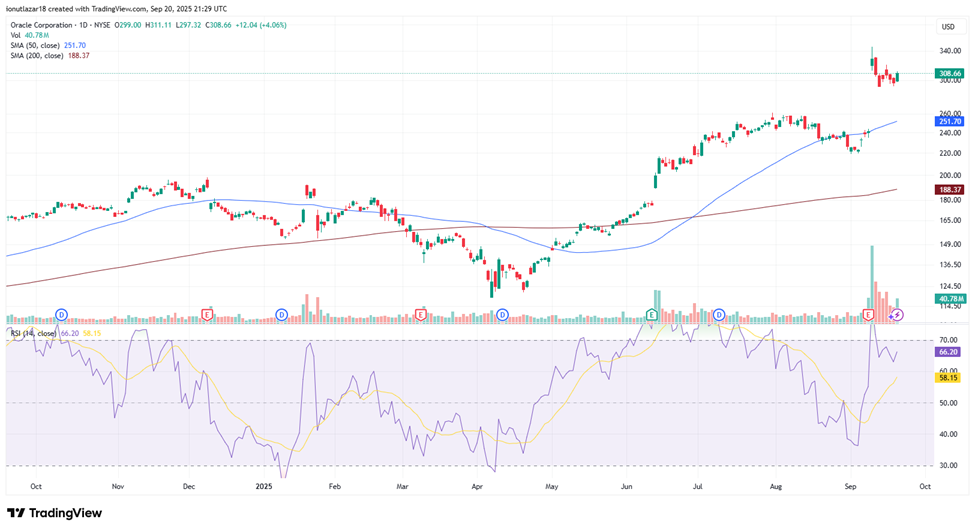
Task: Click the purple lightning bolt event icon
Action: pyautogui.click(x=897, y=314)
